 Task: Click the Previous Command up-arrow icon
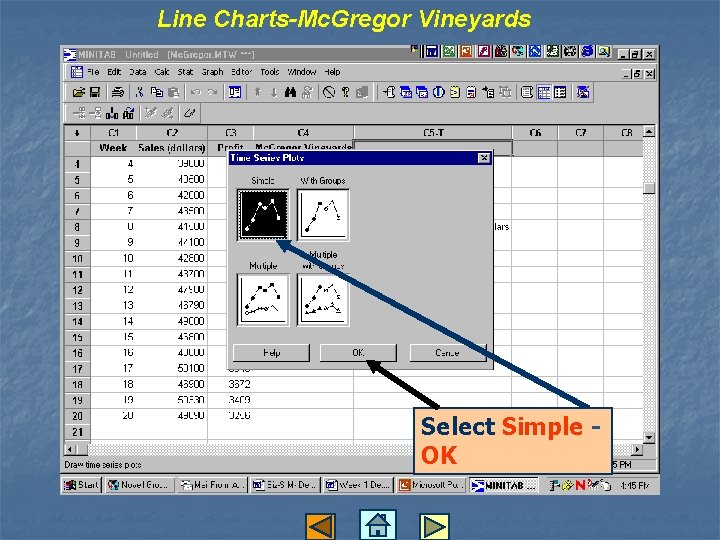(x=257, y=92)
